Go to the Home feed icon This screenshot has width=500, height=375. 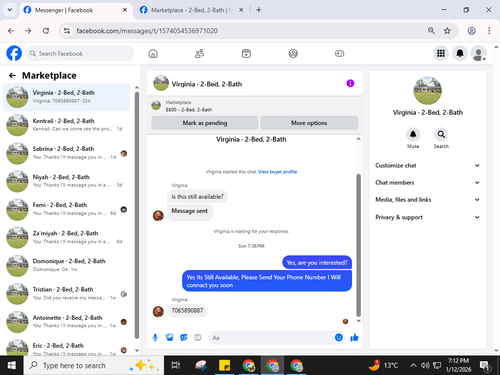click(153, 53)
